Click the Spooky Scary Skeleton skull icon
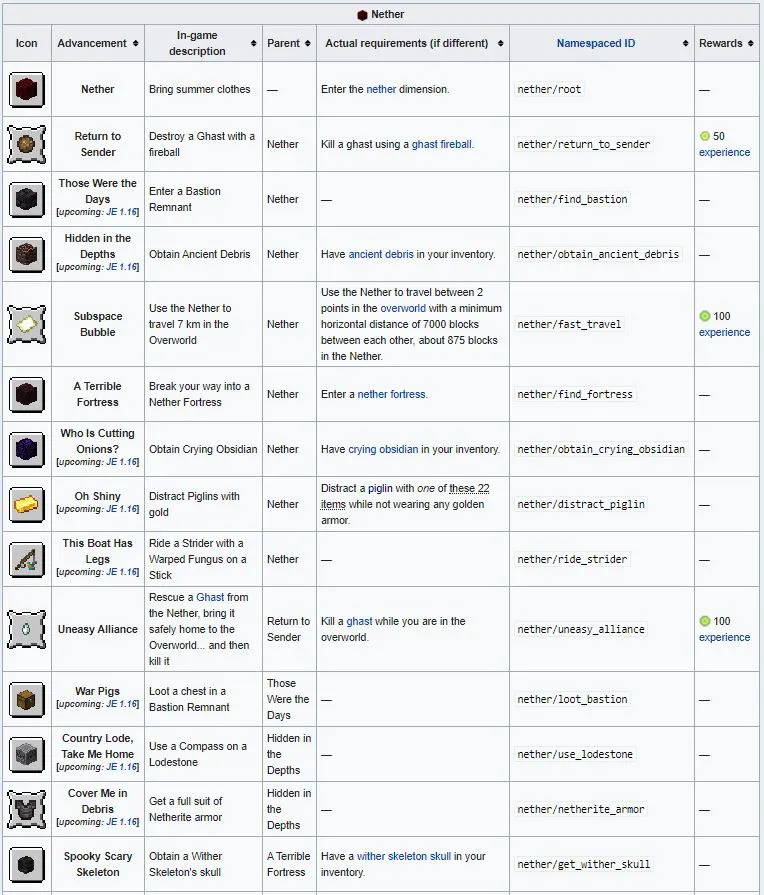764x895 pixels. [x=26, y=864]
